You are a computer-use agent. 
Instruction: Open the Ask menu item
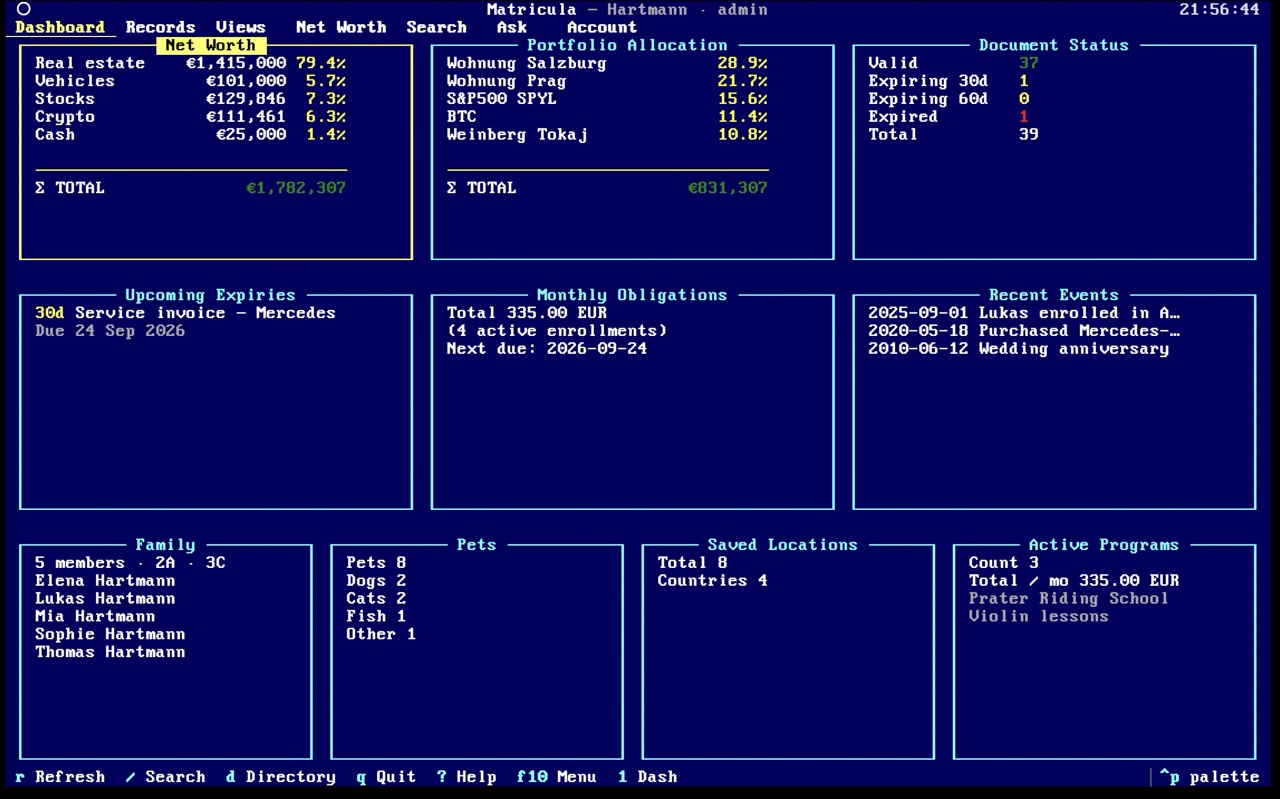[512, 27]
